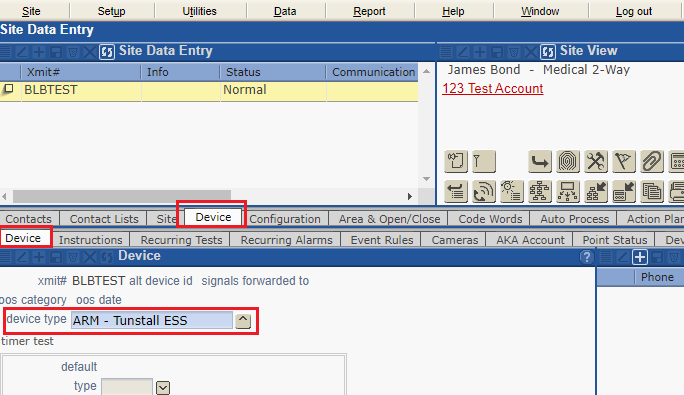Open the Report menu
The image size is (684, 395).
point(369,11)
